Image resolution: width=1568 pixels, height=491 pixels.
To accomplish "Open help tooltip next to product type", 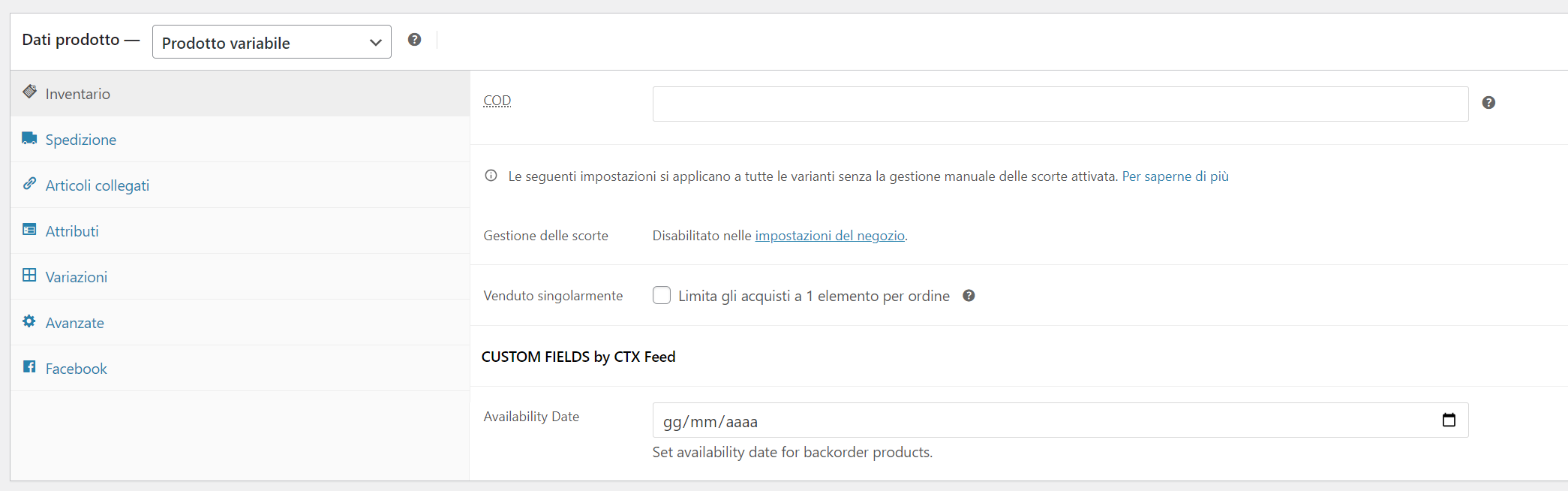I will pos(414,40).
